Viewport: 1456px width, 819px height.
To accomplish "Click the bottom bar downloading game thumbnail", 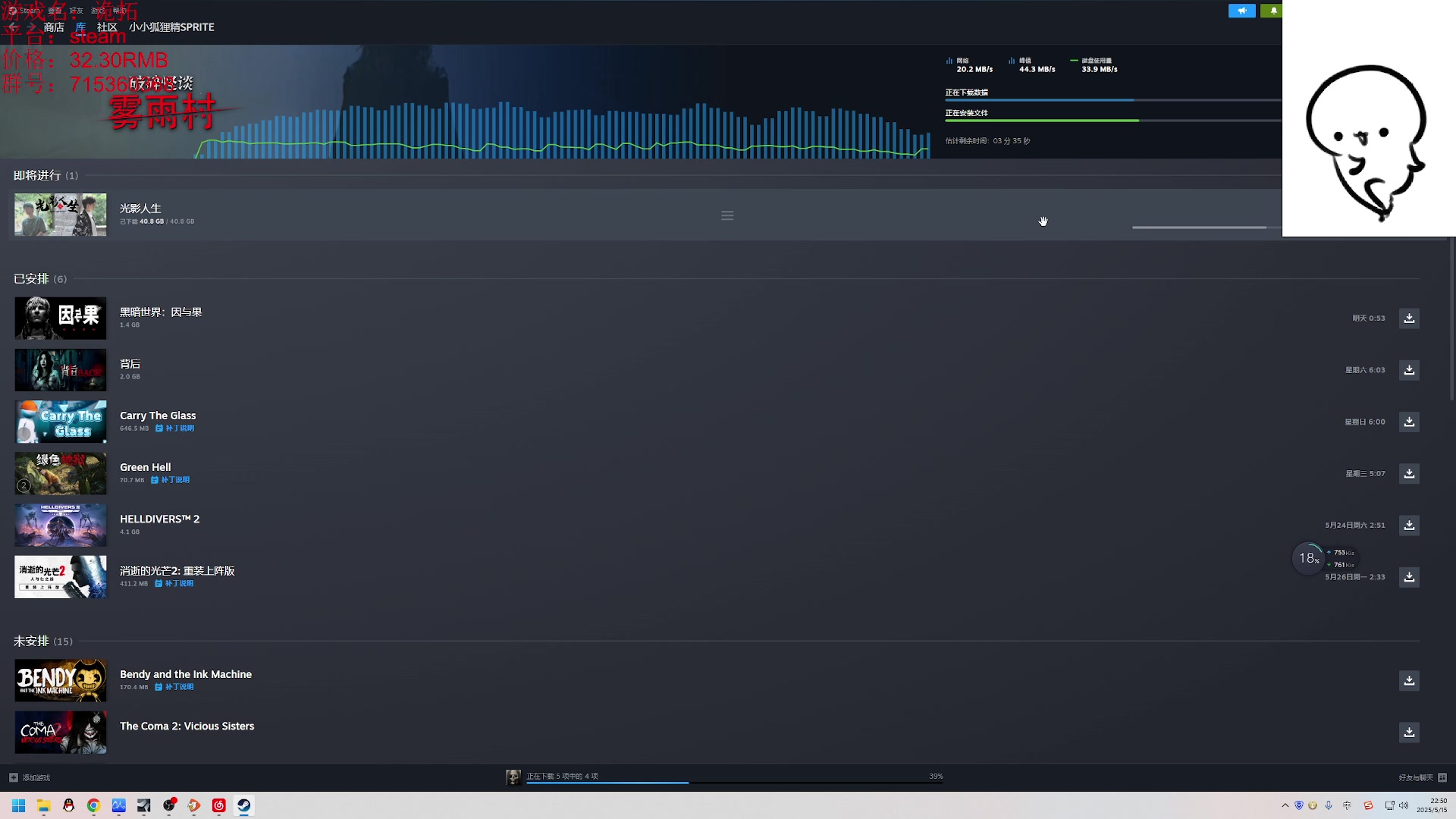I will [513, 777].
